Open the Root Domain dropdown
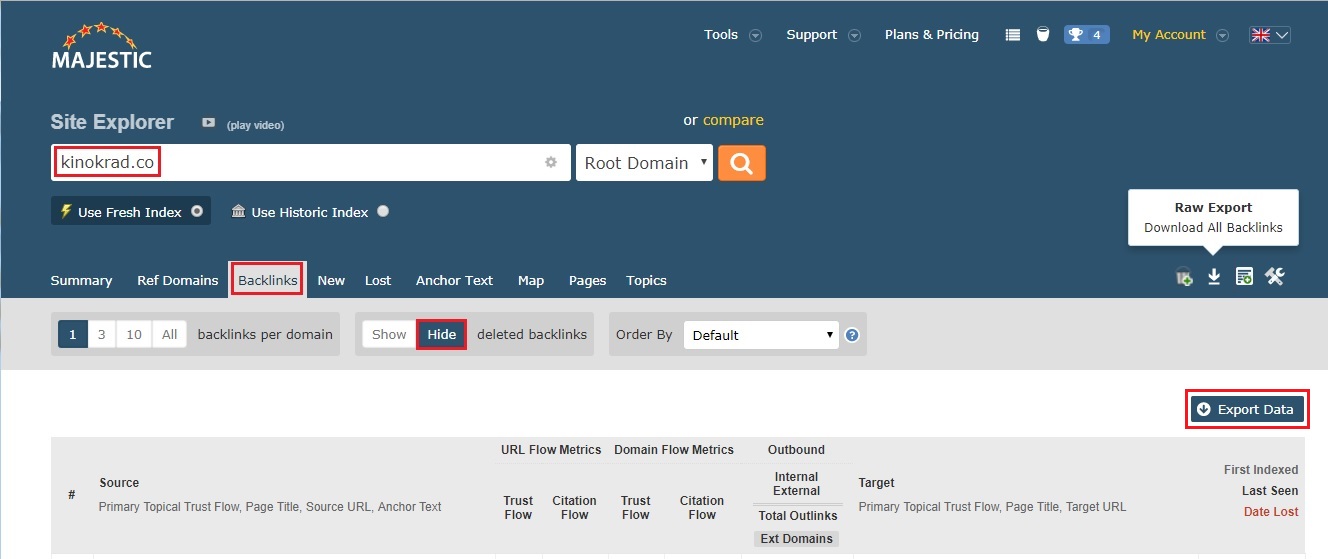Screen dimensions: 1328x559 coord(644,163)
